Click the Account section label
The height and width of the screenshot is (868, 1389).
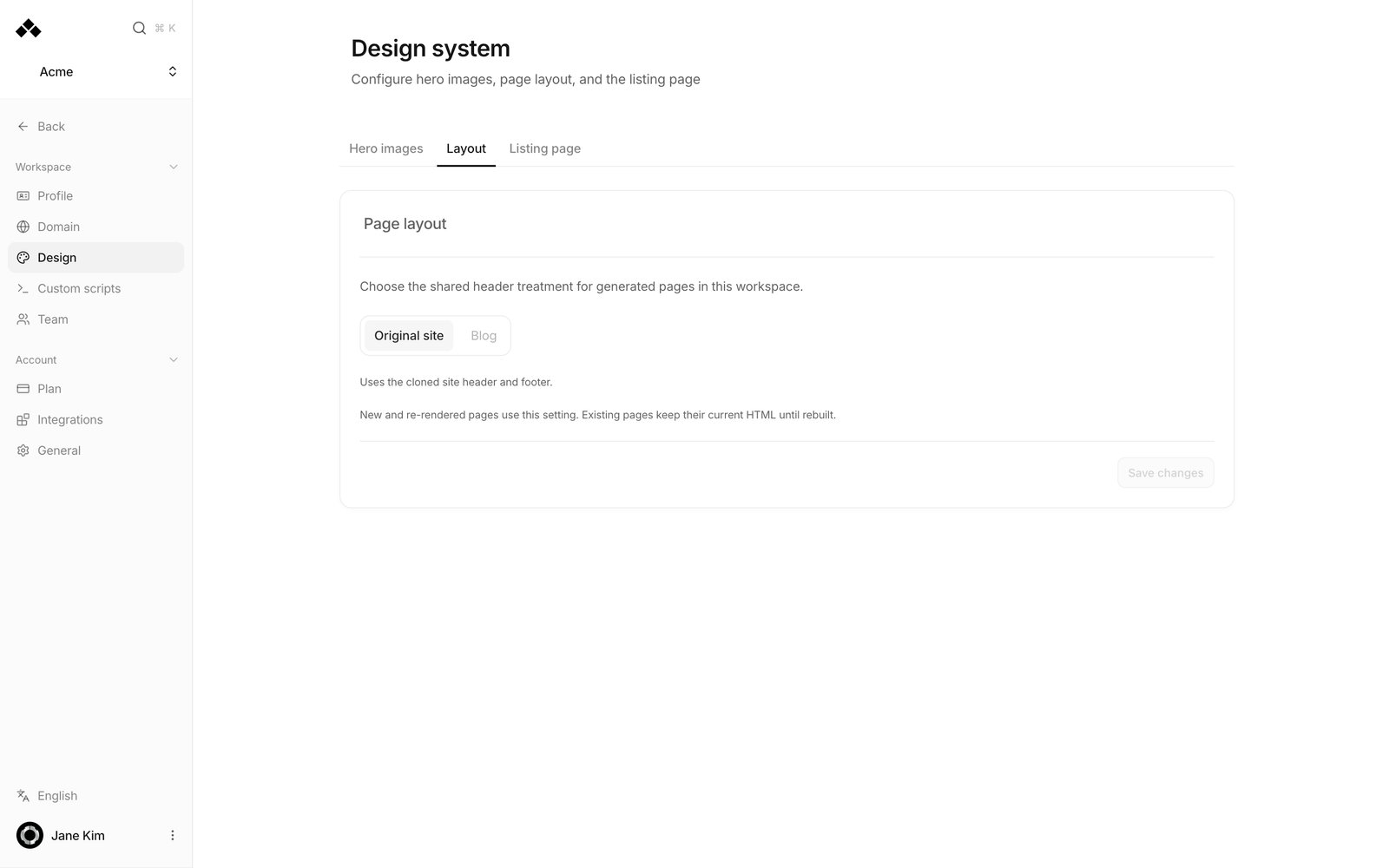click(36, 359)
